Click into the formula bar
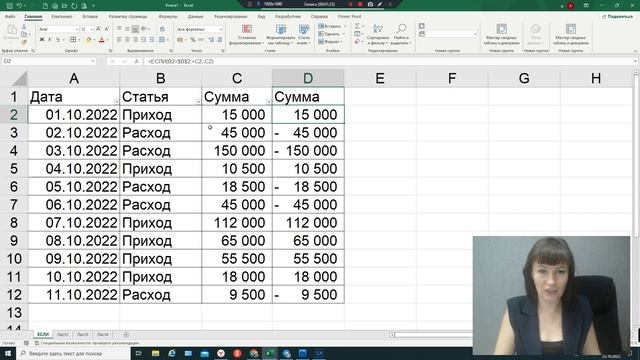640x360 pixels. click(x=390, y=61)
